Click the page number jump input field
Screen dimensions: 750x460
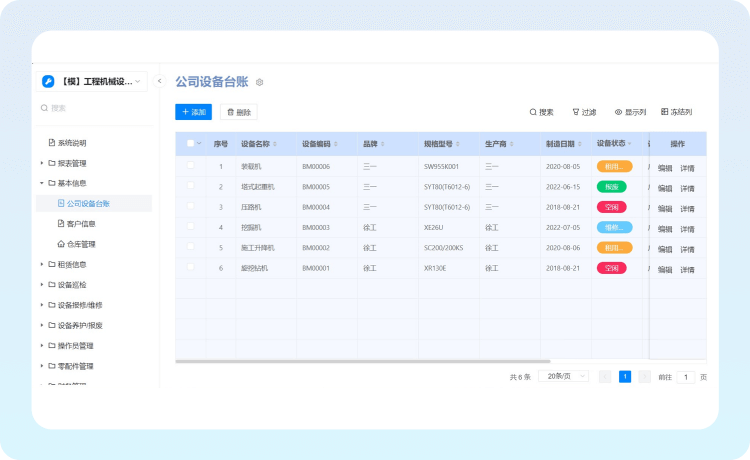(x=686, y=377)
